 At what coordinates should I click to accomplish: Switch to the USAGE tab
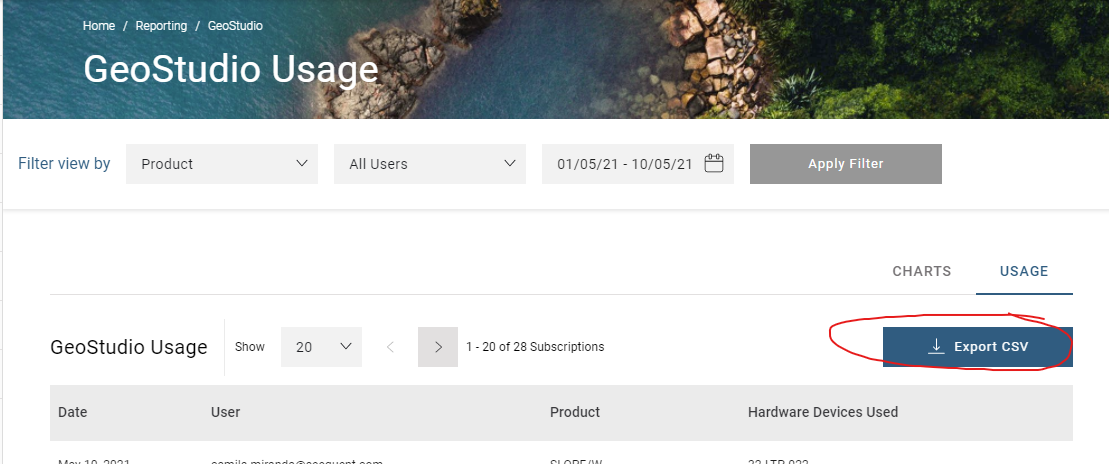coord(1024,272)
